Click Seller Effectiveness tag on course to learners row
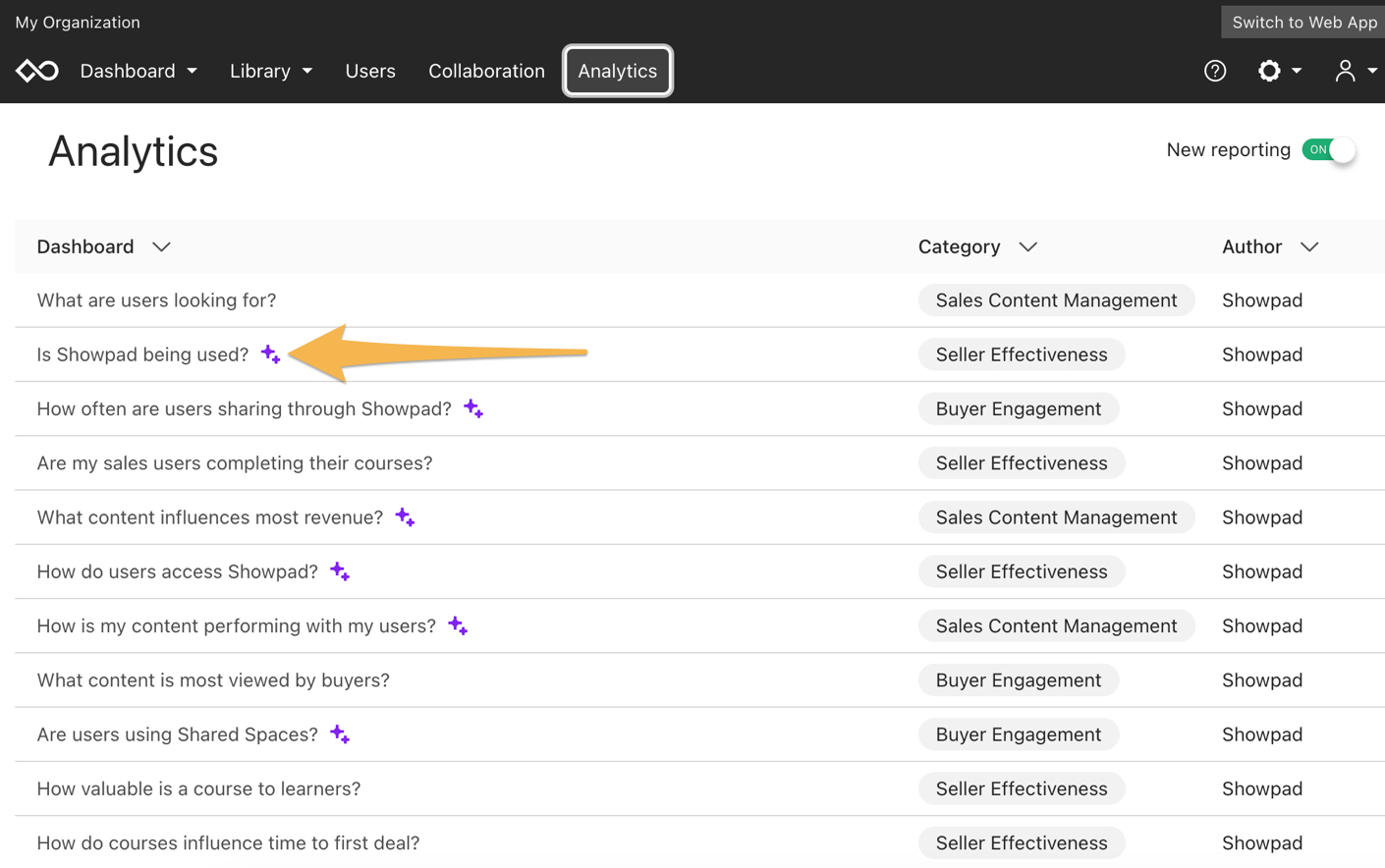Viewport: 1385px width, 868px height. [1022, 788]
